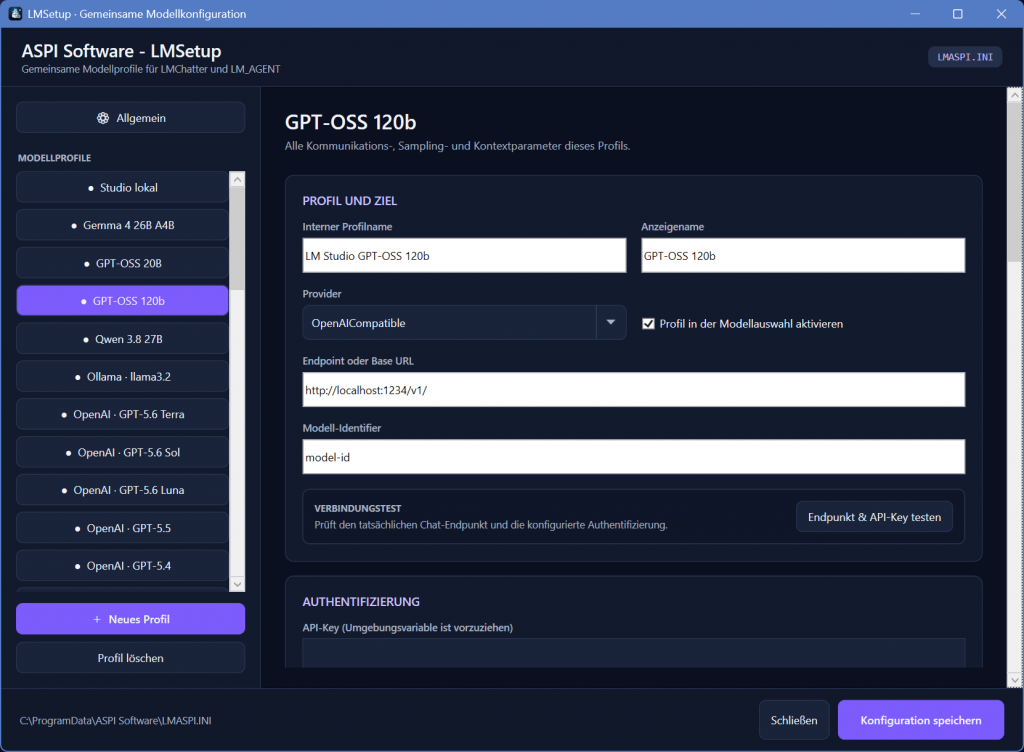Create a new profile with Neues Profil

click(131, 619)
